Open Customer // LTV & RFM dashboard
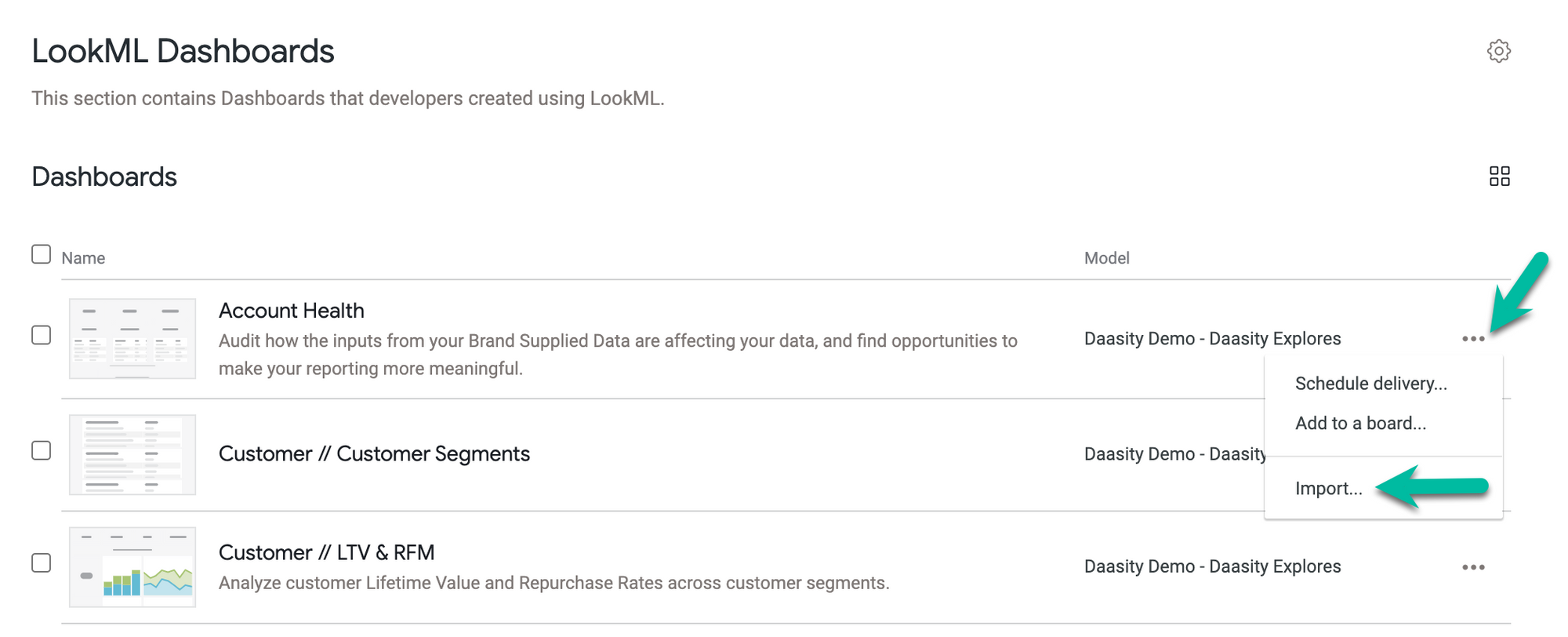The height and width of the screenshot is (637, 1568). click(x=326, y=553)
